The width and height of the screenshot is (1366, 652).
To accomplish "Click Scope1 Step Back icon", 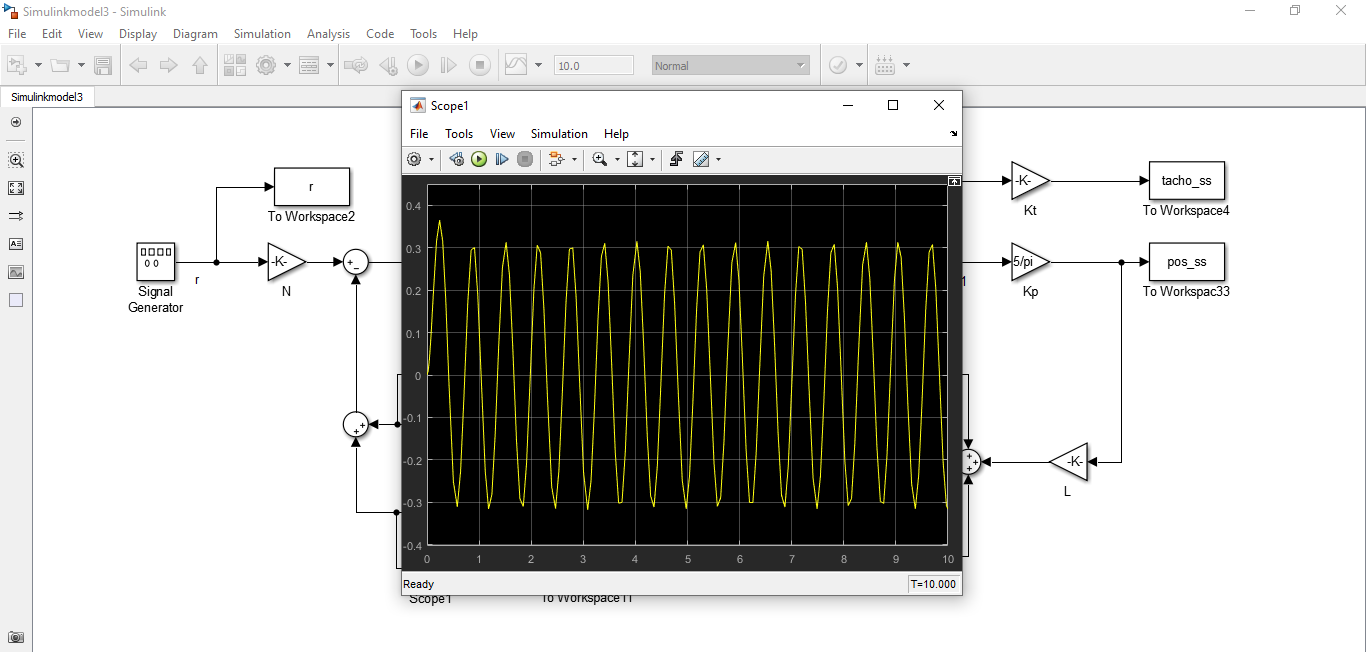I will (x=457, y=159).
